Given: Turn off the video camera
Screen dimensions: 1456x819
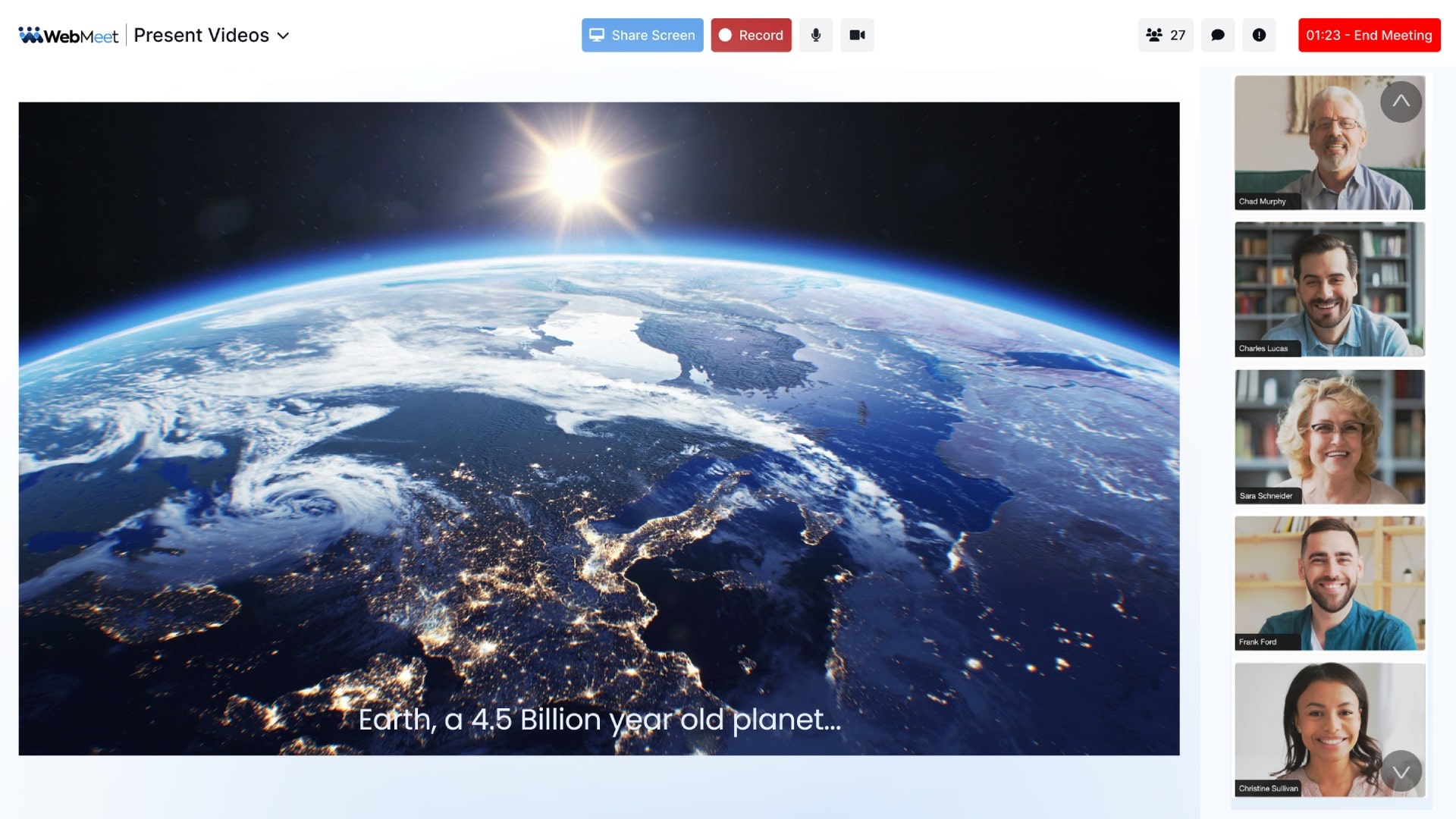Looking at the screenshot, I should (857, 35).
